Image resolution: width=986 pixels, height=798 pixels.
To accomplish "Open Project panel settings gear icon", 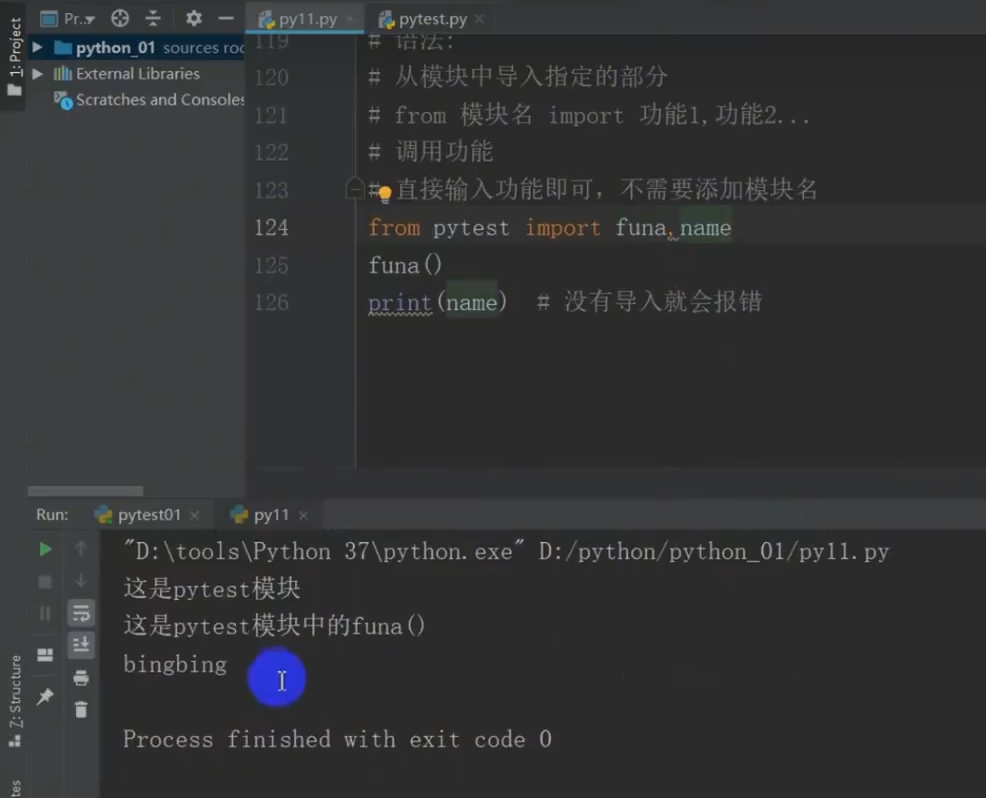I will (193, 18).
